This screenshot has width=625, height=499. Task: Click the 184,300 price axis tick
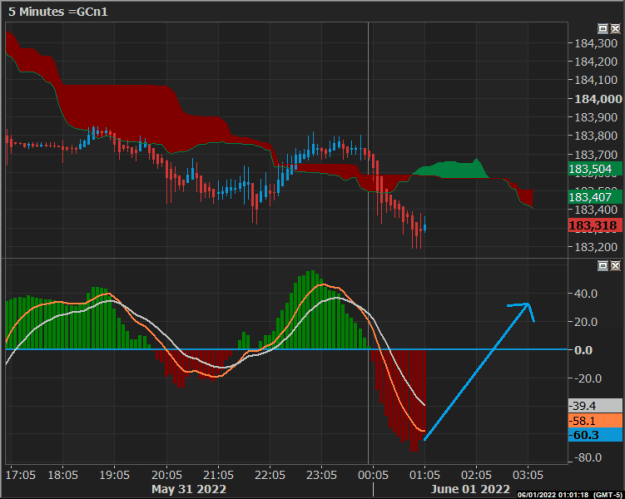[x=596, y=43]
